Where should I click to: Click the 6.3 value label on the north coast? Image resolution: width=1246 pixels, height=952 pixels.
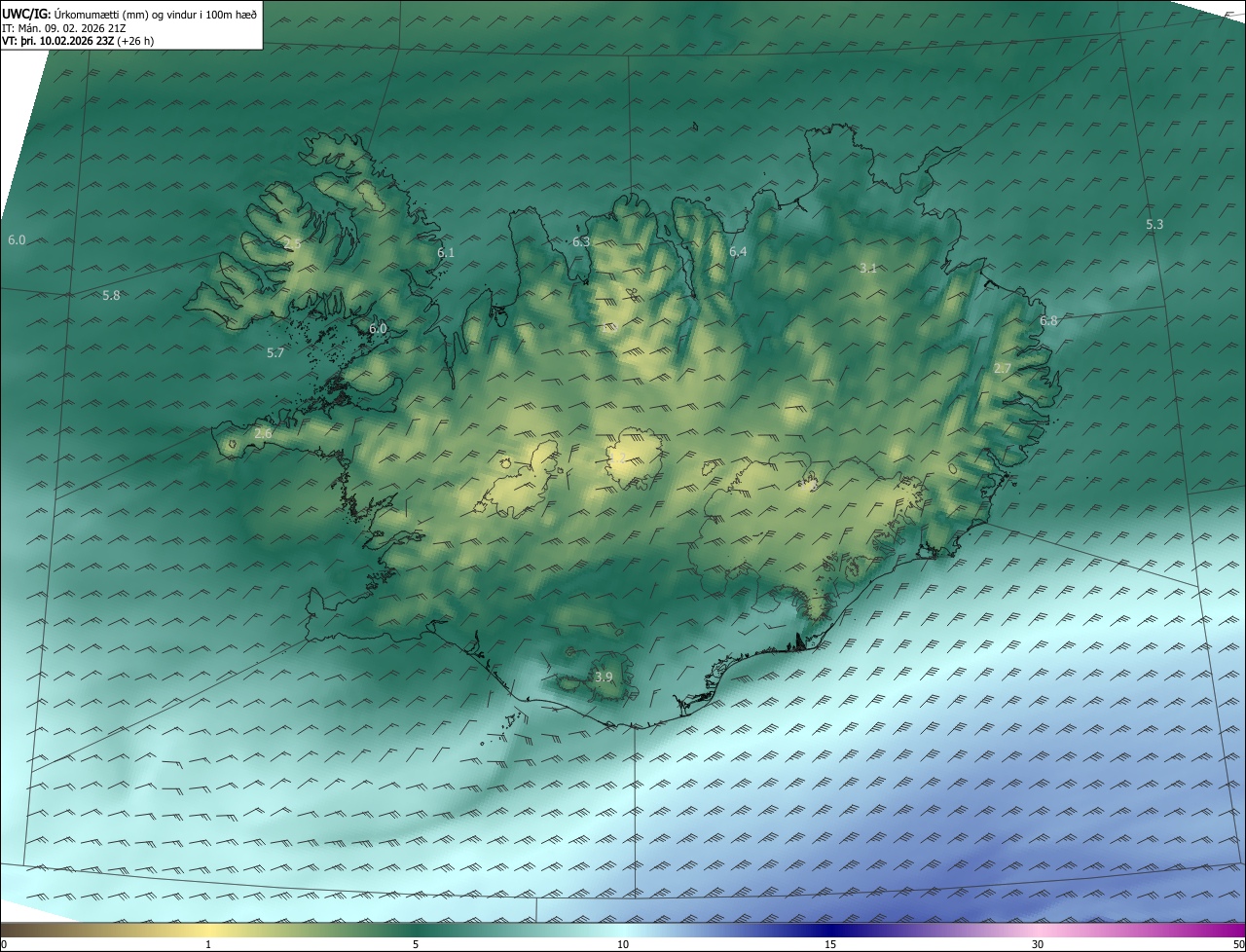tap(581, 241)
